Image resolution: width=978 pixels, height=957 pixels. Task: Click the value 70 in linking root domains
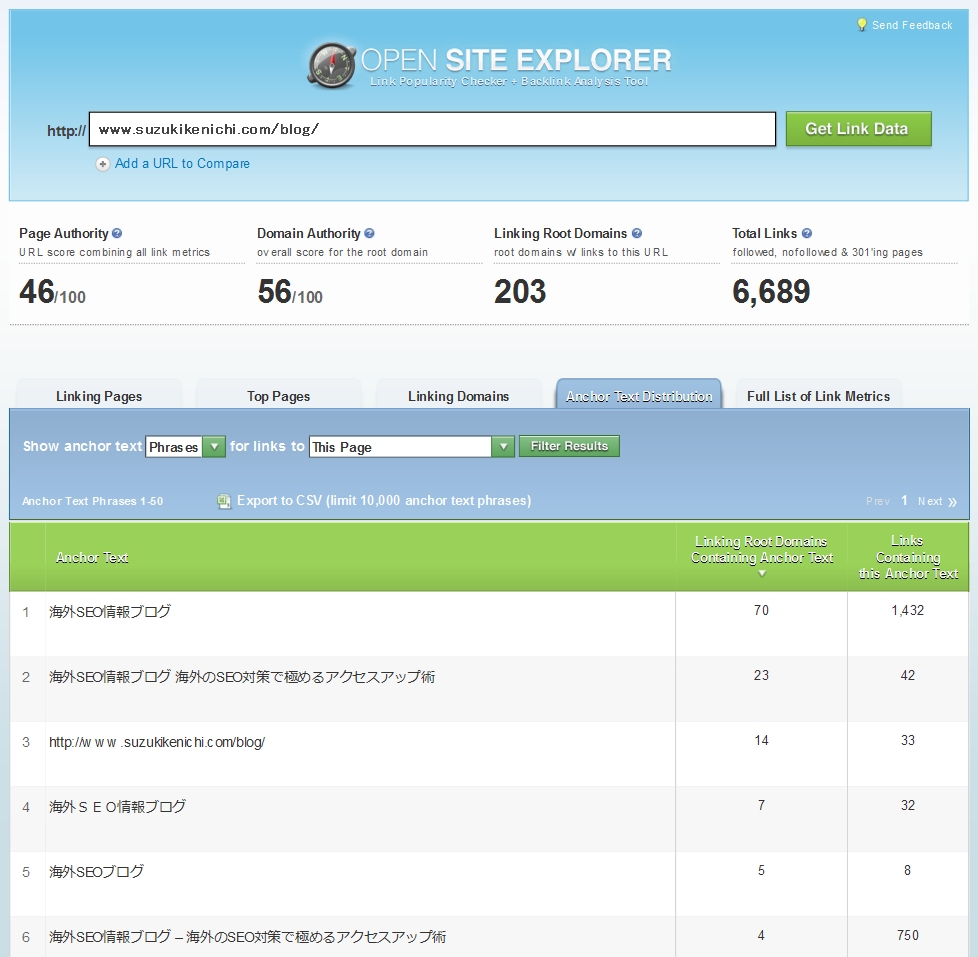[x=761, y=610]
